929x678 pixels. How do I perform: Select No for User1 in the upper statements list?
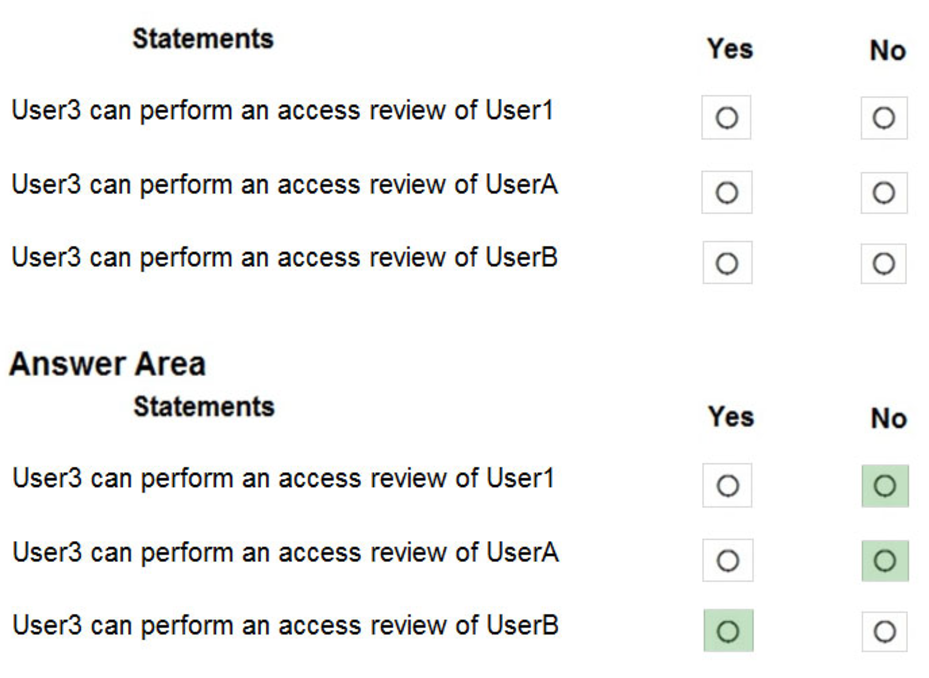pyautogui.click(x=883, y=119)
